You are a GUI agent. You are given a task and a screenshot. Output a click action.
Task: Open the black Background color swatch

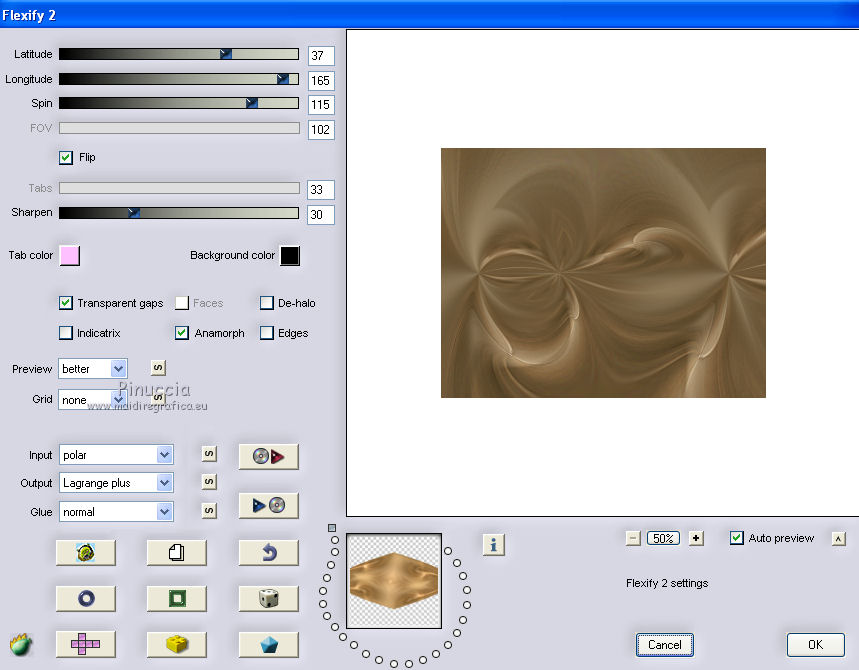(x=290, y=256)
